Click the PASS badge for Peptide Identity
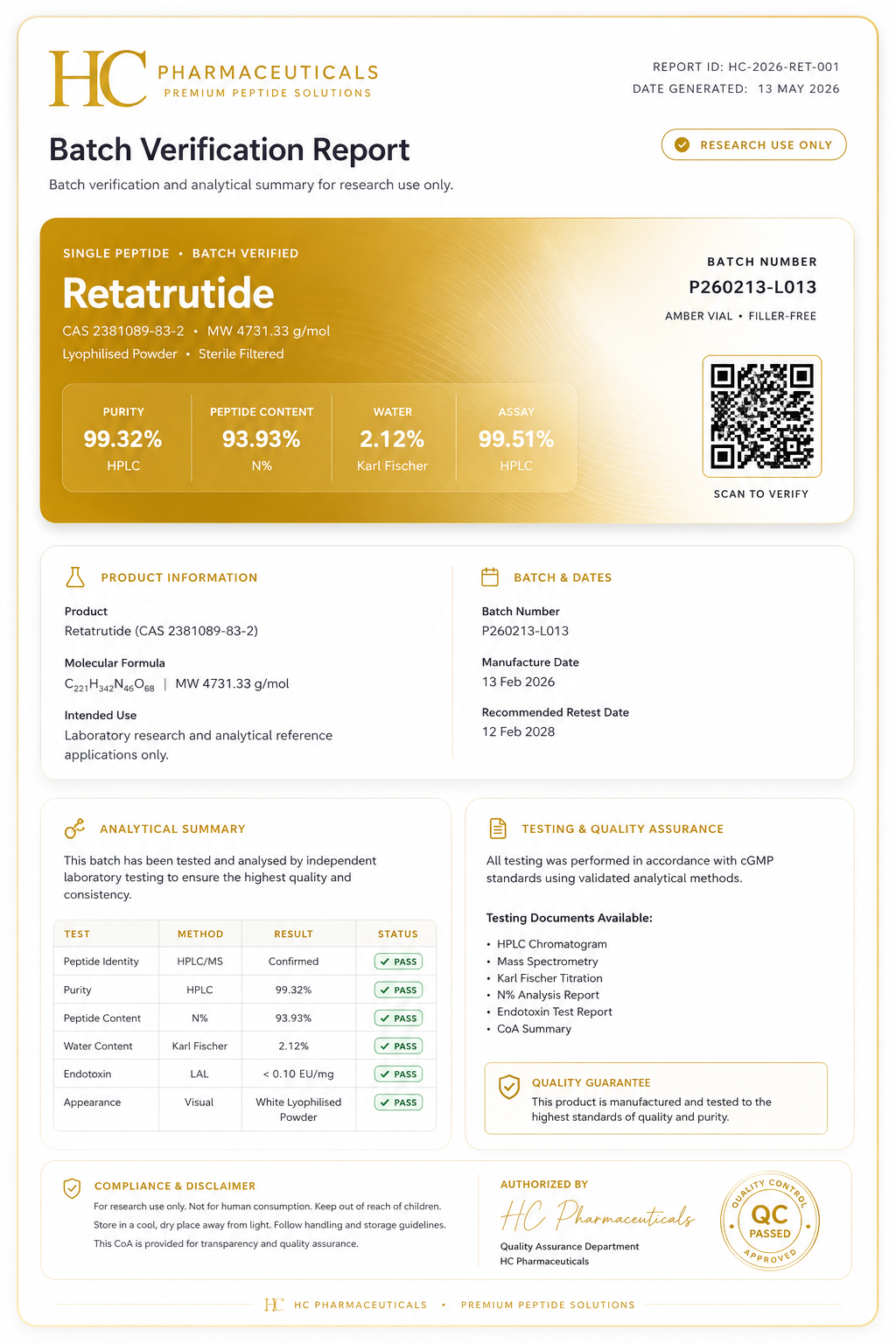The width and height of the screenshot is (896, 1344). tap(399, 962)
